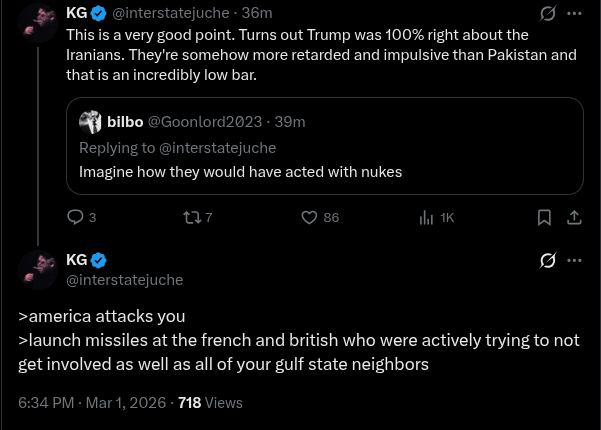Open more options menu on first tweet
The image size is (601, 430).
tap(575, 14)
